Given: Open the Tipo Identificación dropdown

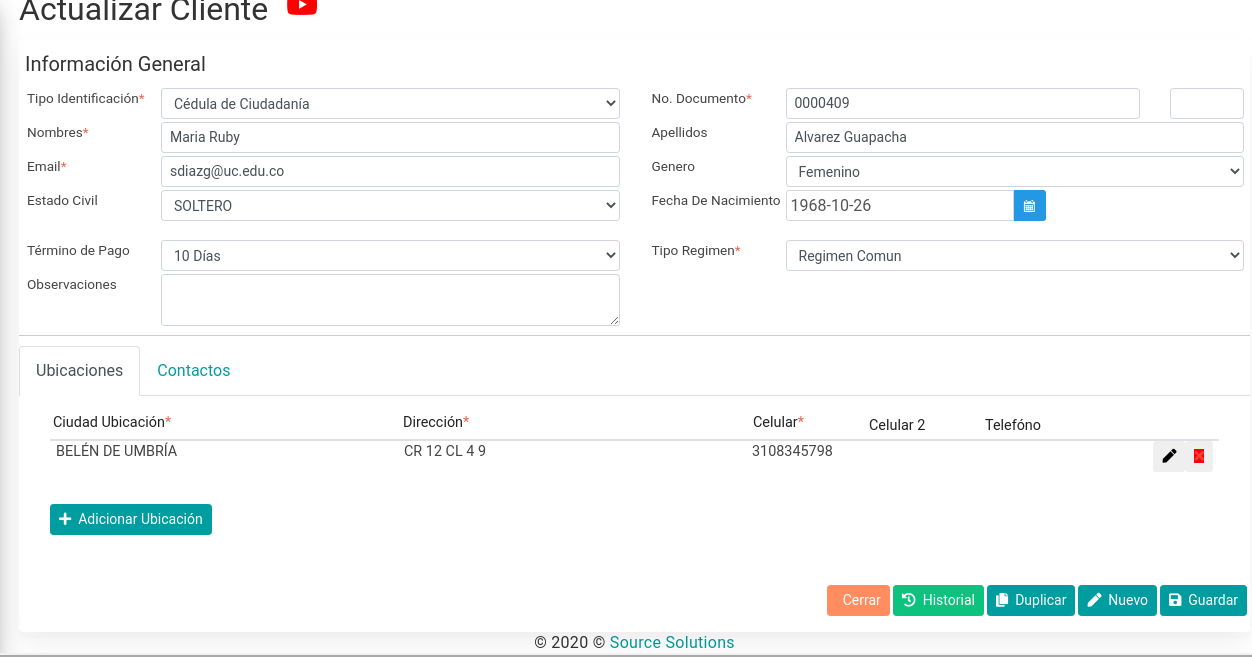Looking at the screenshot, I should [390, 103].
